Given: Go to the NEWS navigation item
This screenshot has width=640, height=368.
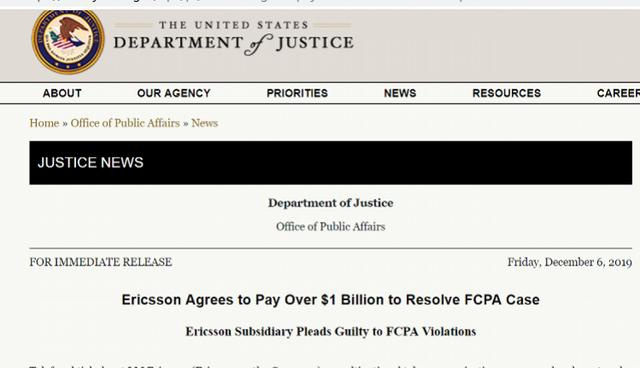Looking at the screenshot, I should (400, 93).
